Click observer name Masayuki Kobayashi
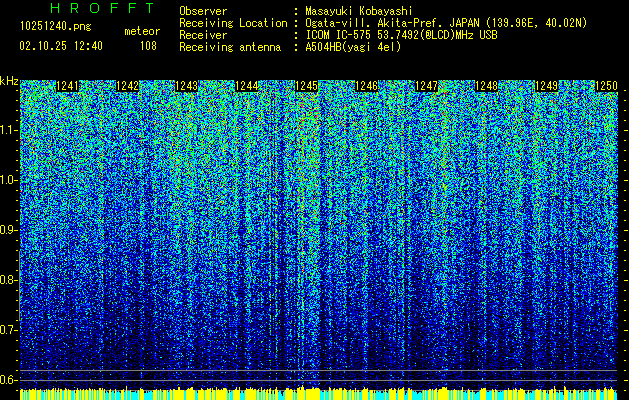 (x=359, y=11)
